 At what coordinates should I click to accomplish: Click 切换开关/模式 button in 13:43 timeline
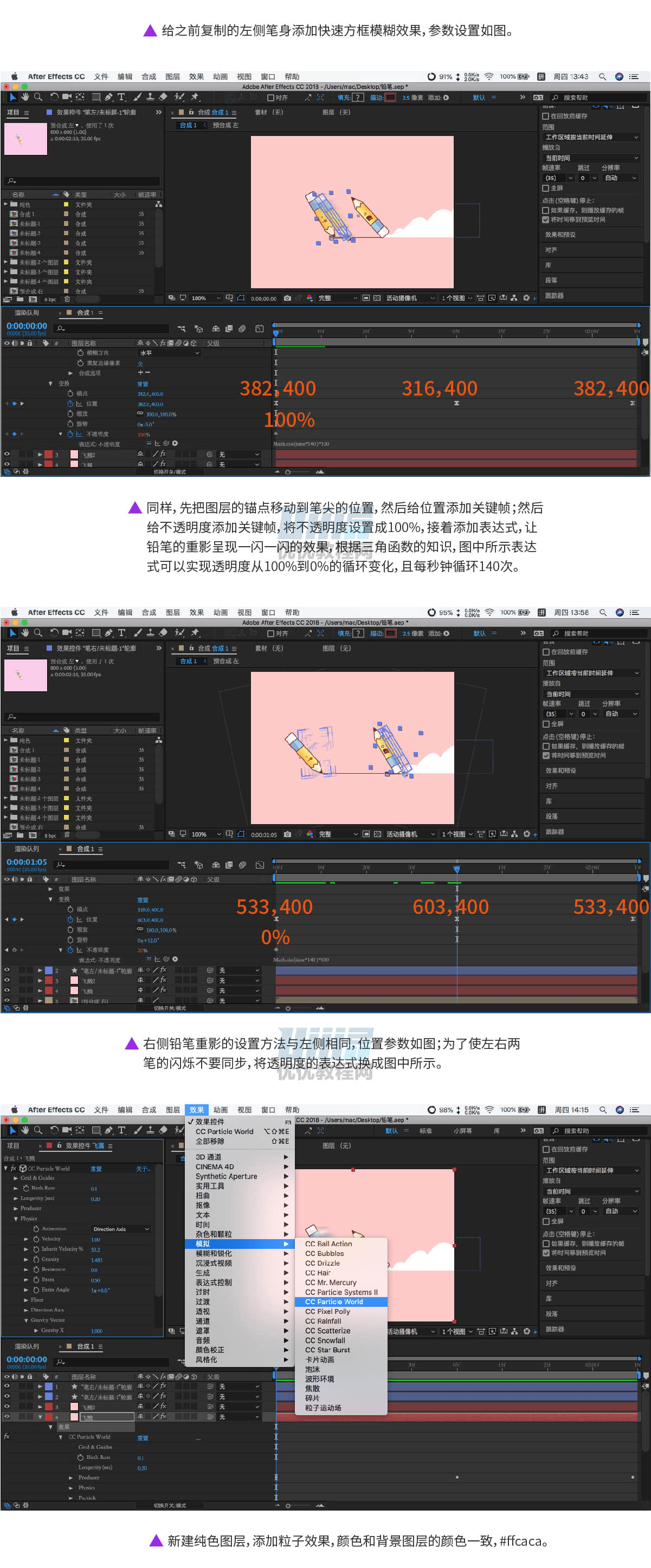(170, 472)
